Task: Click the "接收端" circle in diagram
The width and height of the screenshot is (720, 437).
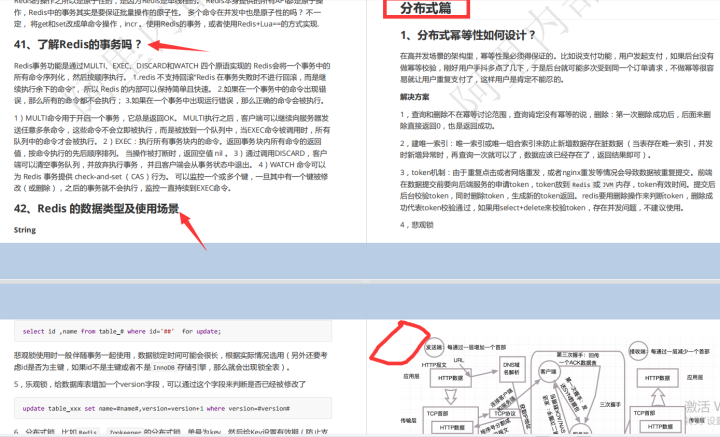Action: [x=638, y=352]
